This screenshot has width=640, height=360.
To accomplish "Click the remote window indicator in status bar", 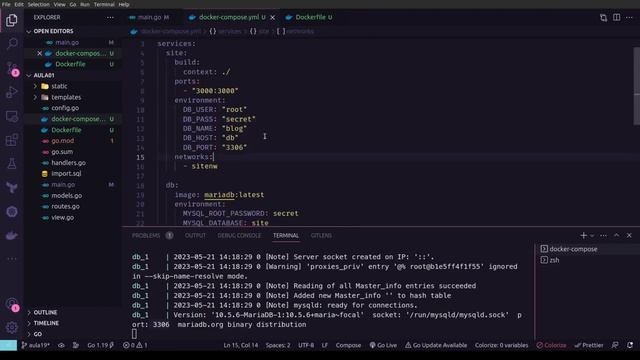I will click(x=8, y=345).
